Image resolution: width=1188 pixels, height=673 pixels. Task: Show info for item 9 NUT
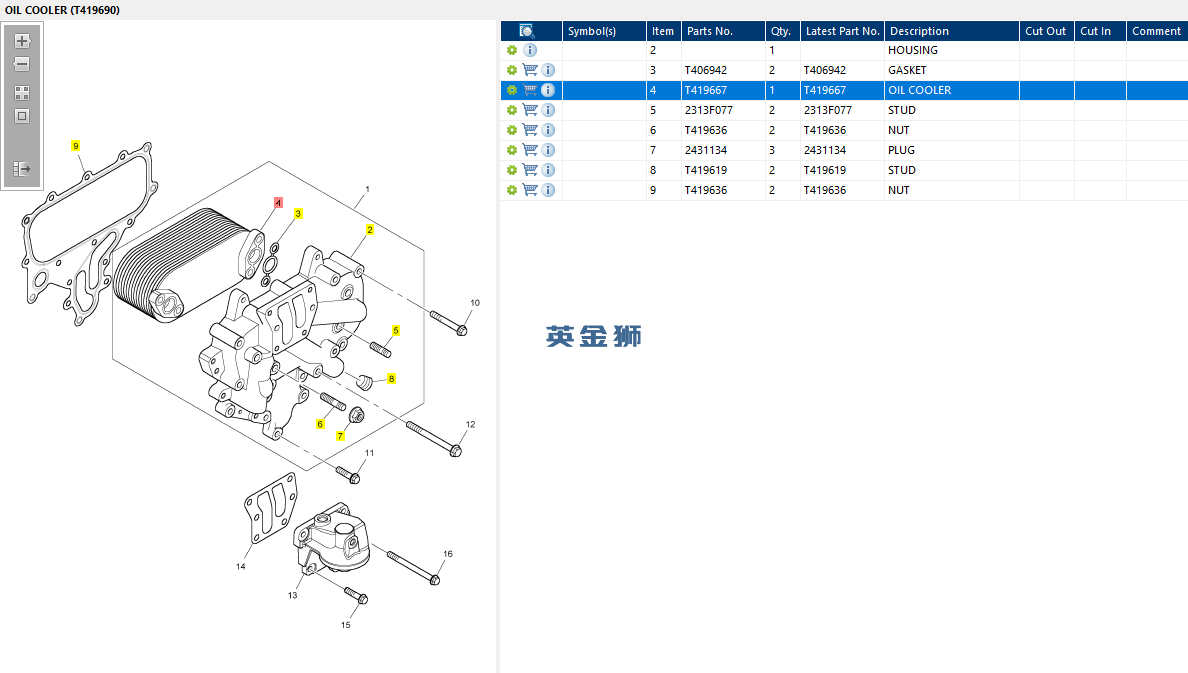548,190
